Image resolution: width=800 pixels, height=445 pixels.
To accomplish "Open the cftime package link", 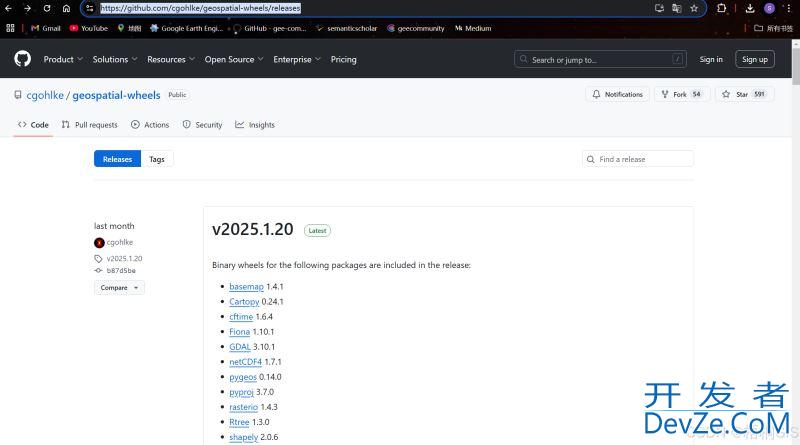I will click(x=241, y=317).
